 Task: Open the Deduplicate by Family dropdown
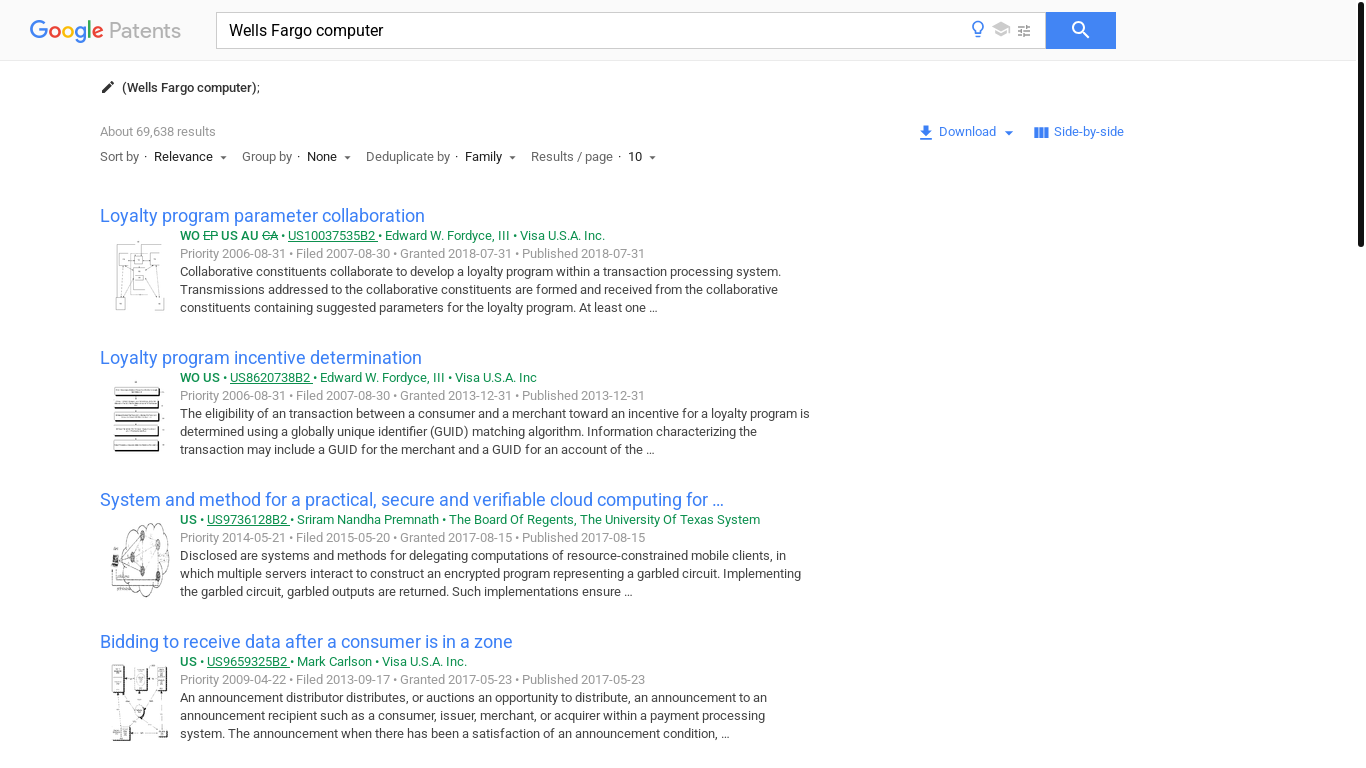pyautogui.click(x=490, y=157)
